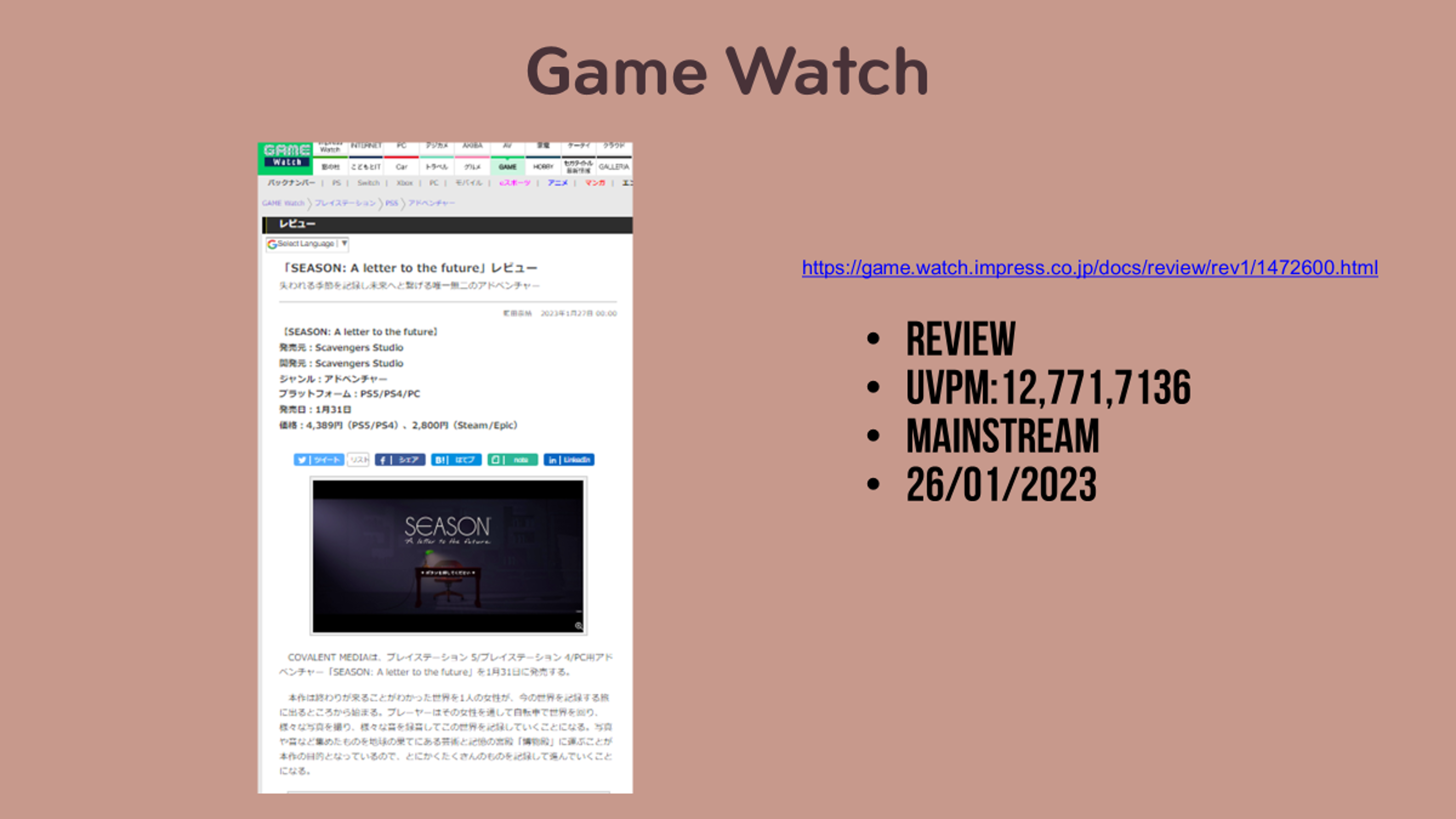Screen dimensions: 1456x819
Task: Select the highlighted GAME site tab
Action: 508,167
